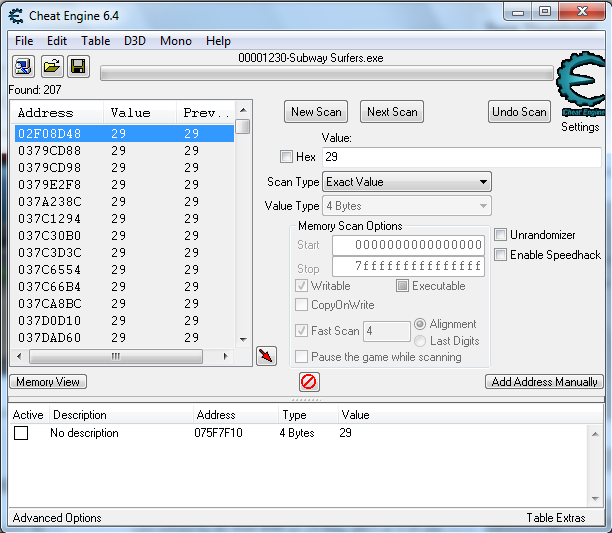Viewport: 612px width, 533px height.
Task: Click the scan progress bar
Action: [x=327, y=73]
